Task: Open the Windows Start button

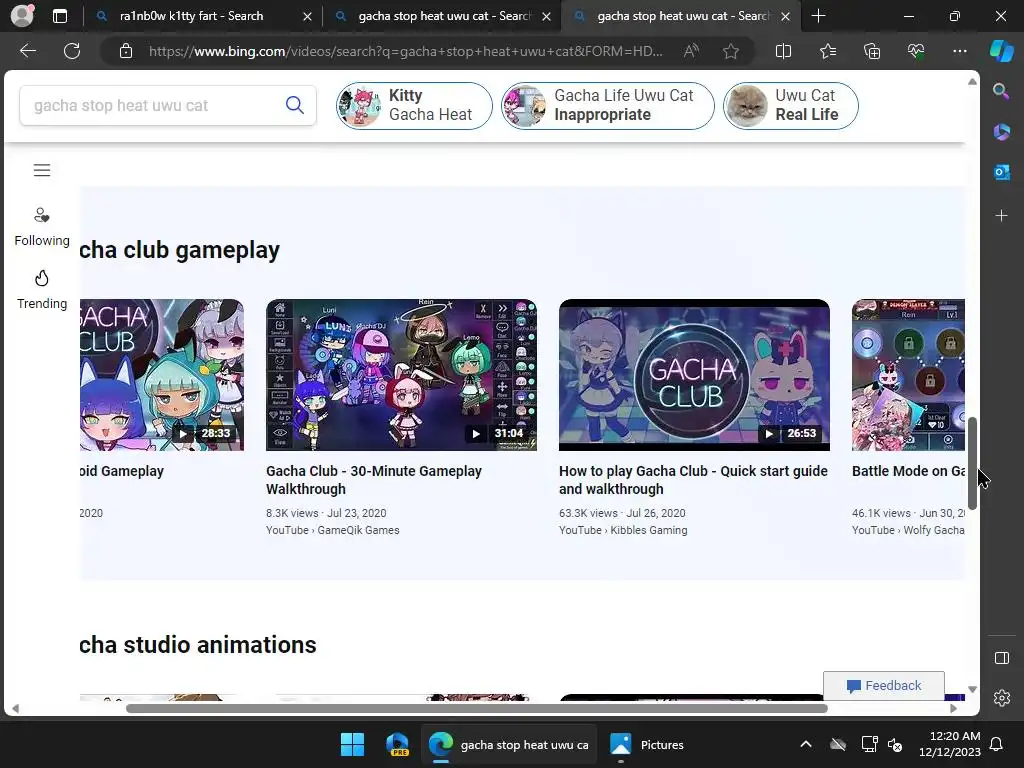Action: click(353, 744)
